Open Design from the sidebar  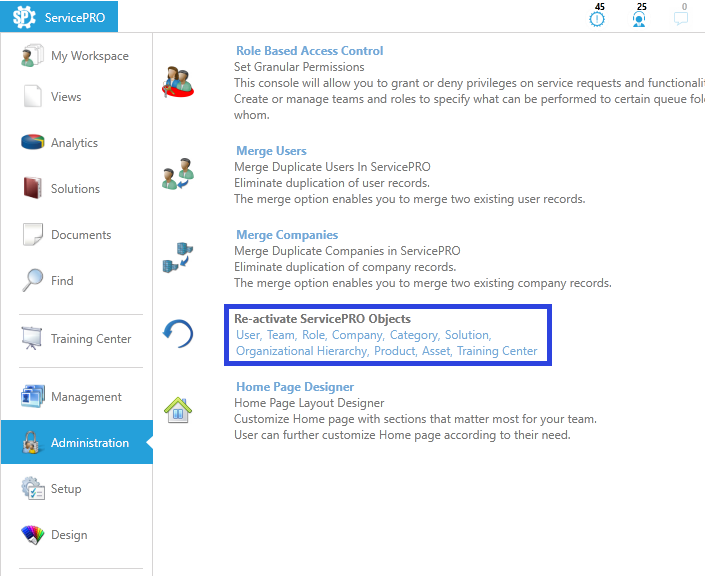click(x=69, y=535)
